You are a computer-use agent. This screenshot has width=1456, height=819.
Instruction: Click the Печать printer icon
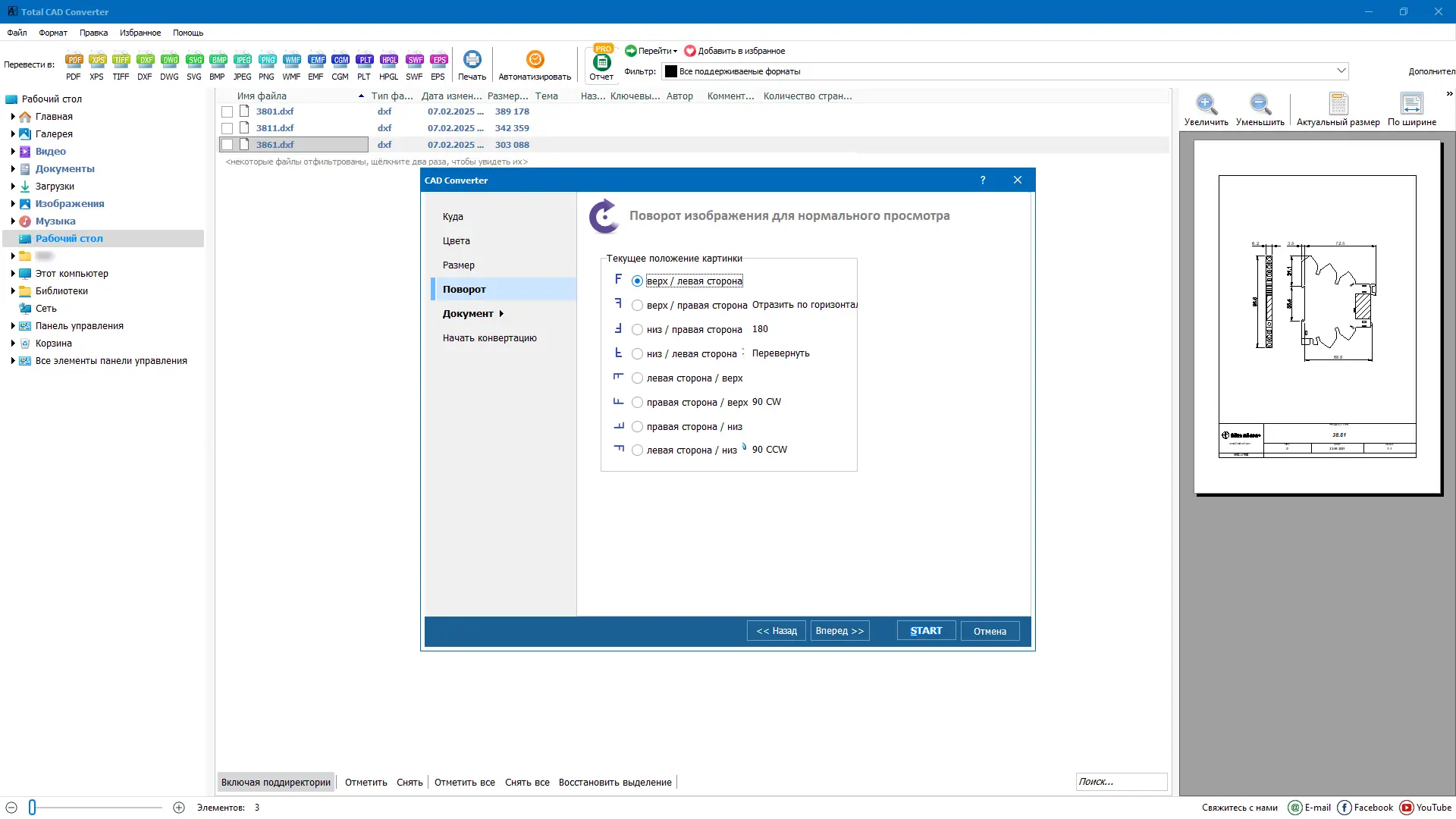[x=472, y=60]
